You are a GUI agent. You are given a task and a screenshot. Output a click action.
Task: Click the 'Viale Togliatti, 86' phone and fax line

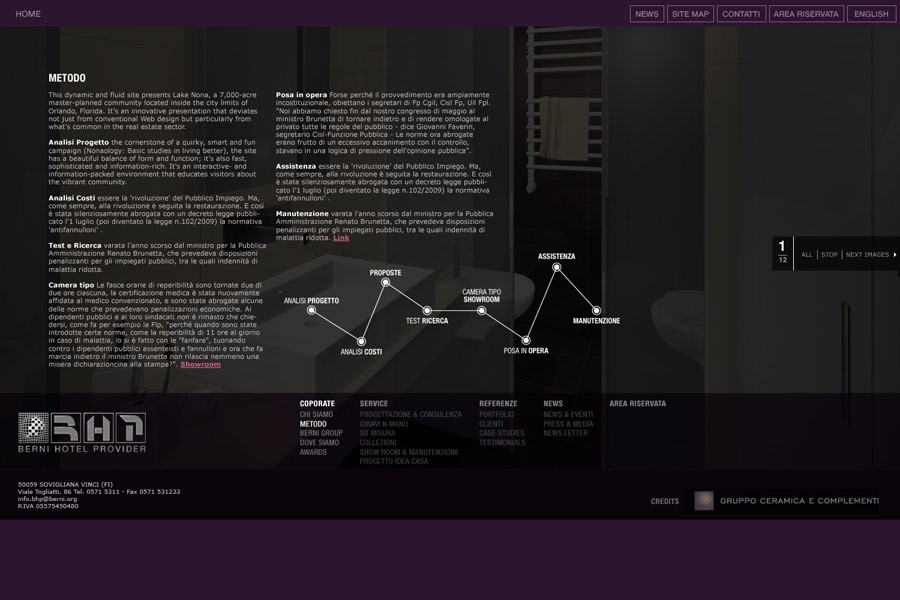click(99, 492)
